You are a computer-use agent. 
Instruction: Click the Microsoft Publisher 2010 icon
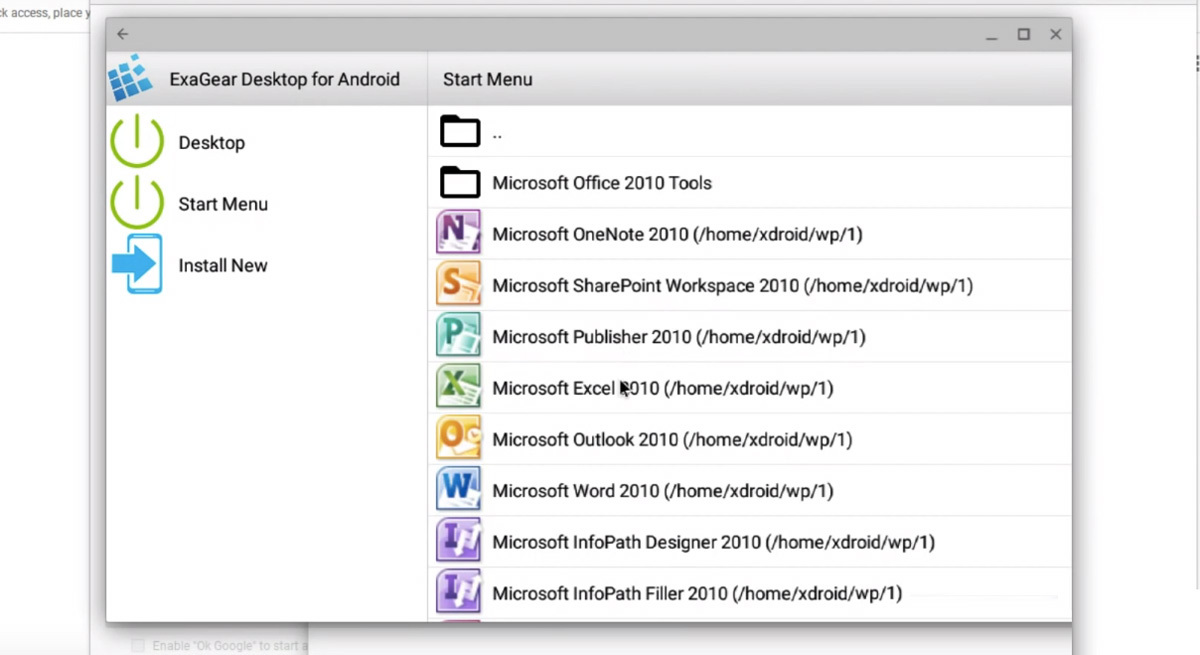[458, 336]
